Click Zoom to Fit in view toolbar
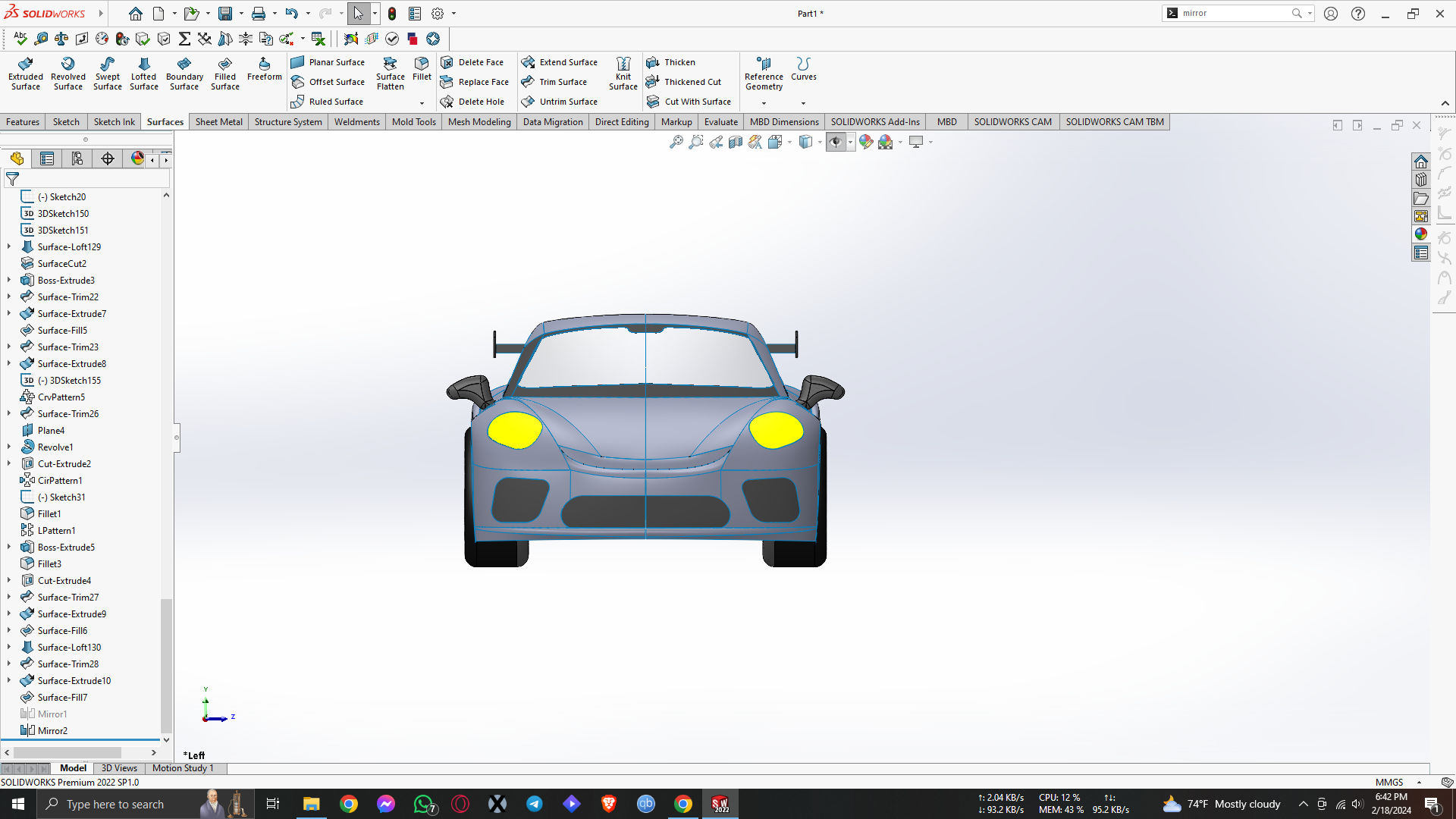This screenshot has width=1456, height=819. [676, 142]
